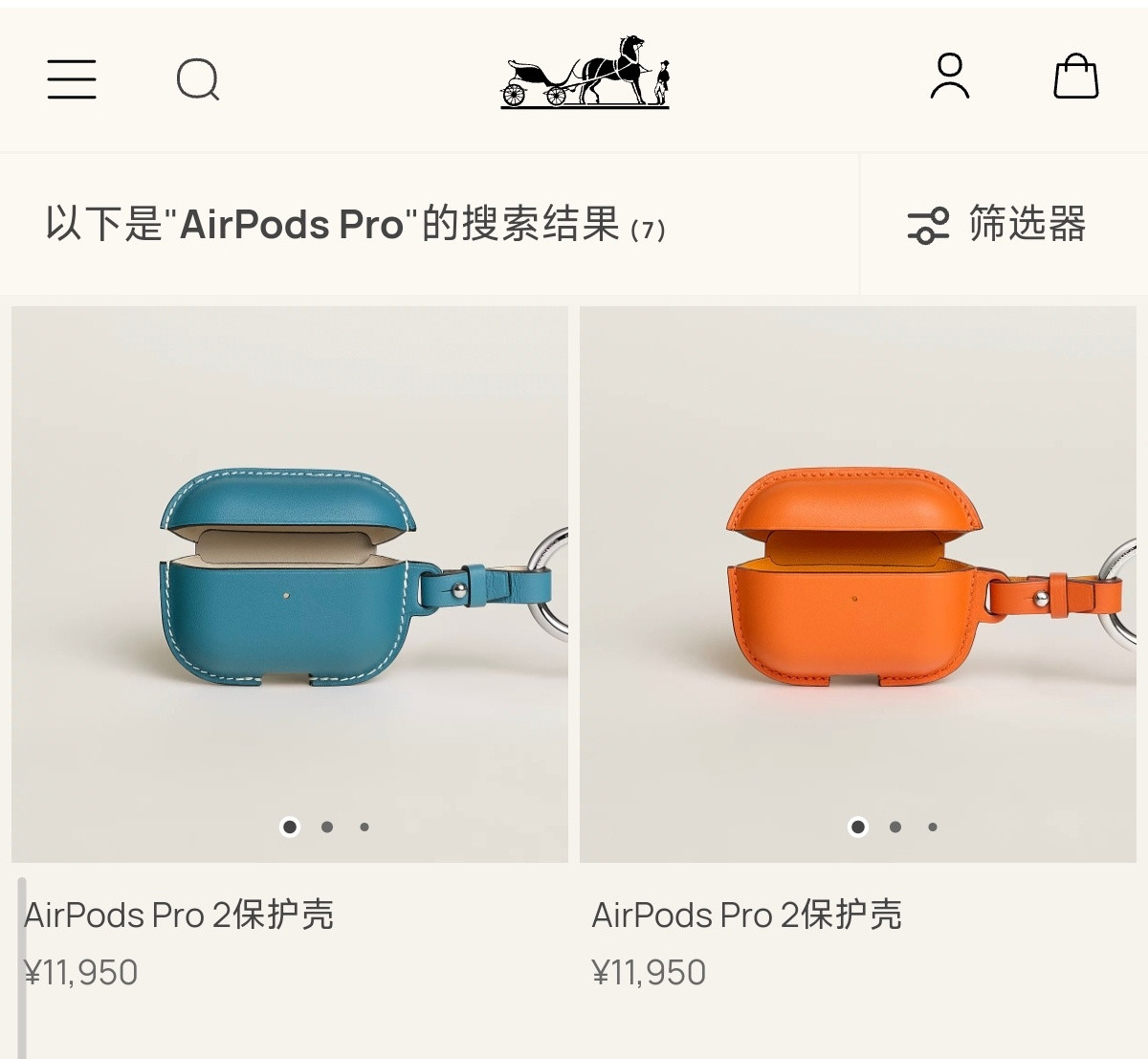
Task: Open the orange AirPods Pro 2 case image
Action: pos(858,585)
